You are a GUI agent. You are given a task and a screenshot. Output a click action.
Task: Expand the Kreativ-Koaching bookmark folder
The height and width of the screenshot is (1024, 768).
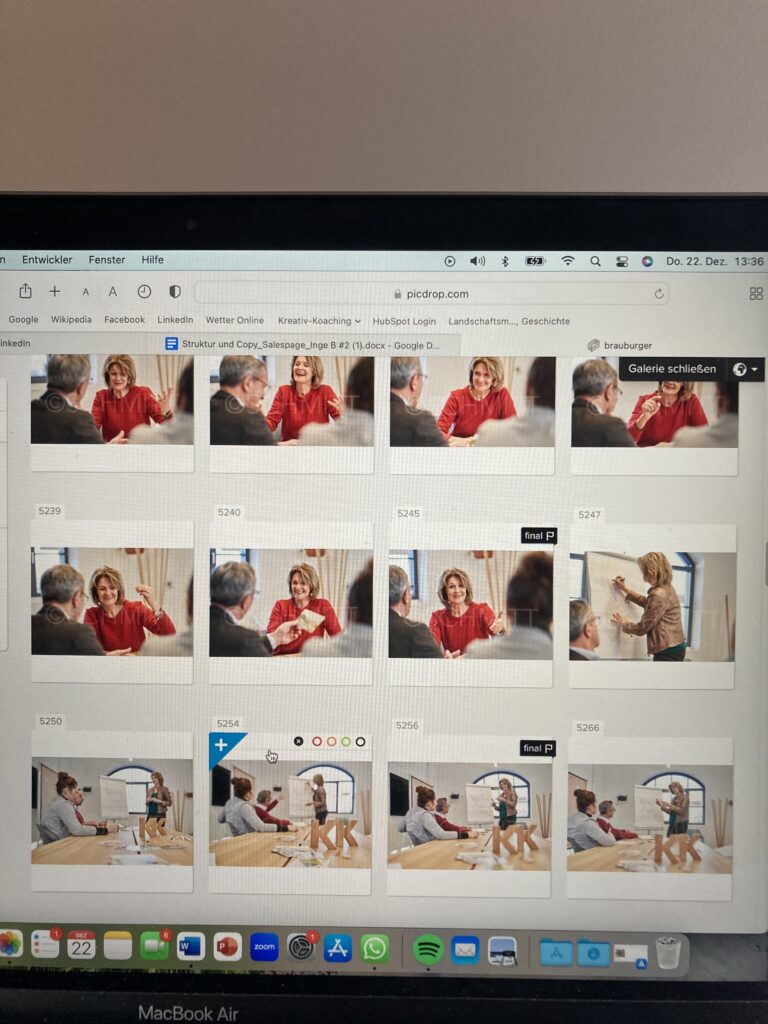[x=319, y=321]
